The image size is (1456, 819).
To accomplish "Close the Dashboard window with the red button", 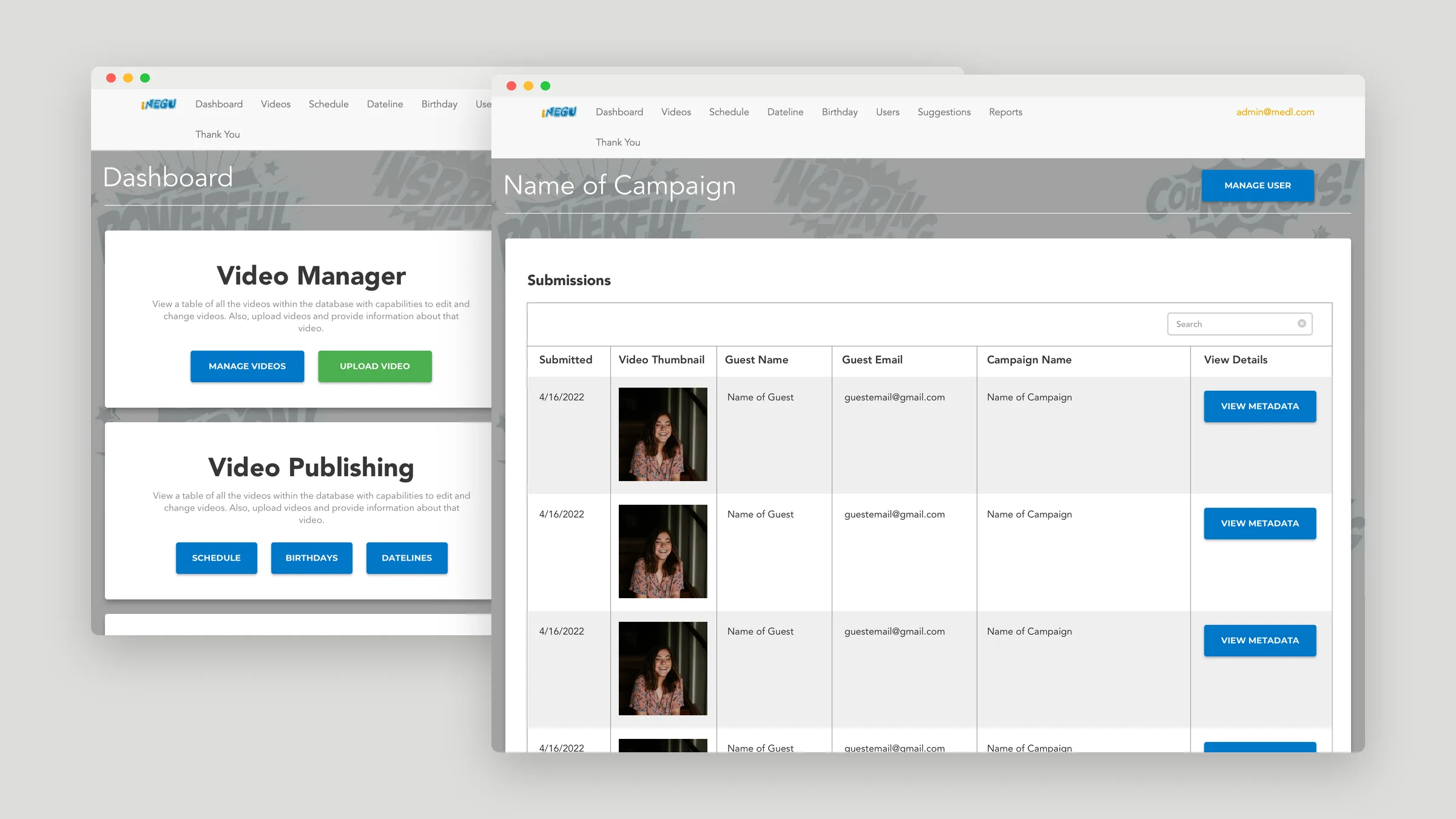I will pyautogui.click(x=111, y=78).
